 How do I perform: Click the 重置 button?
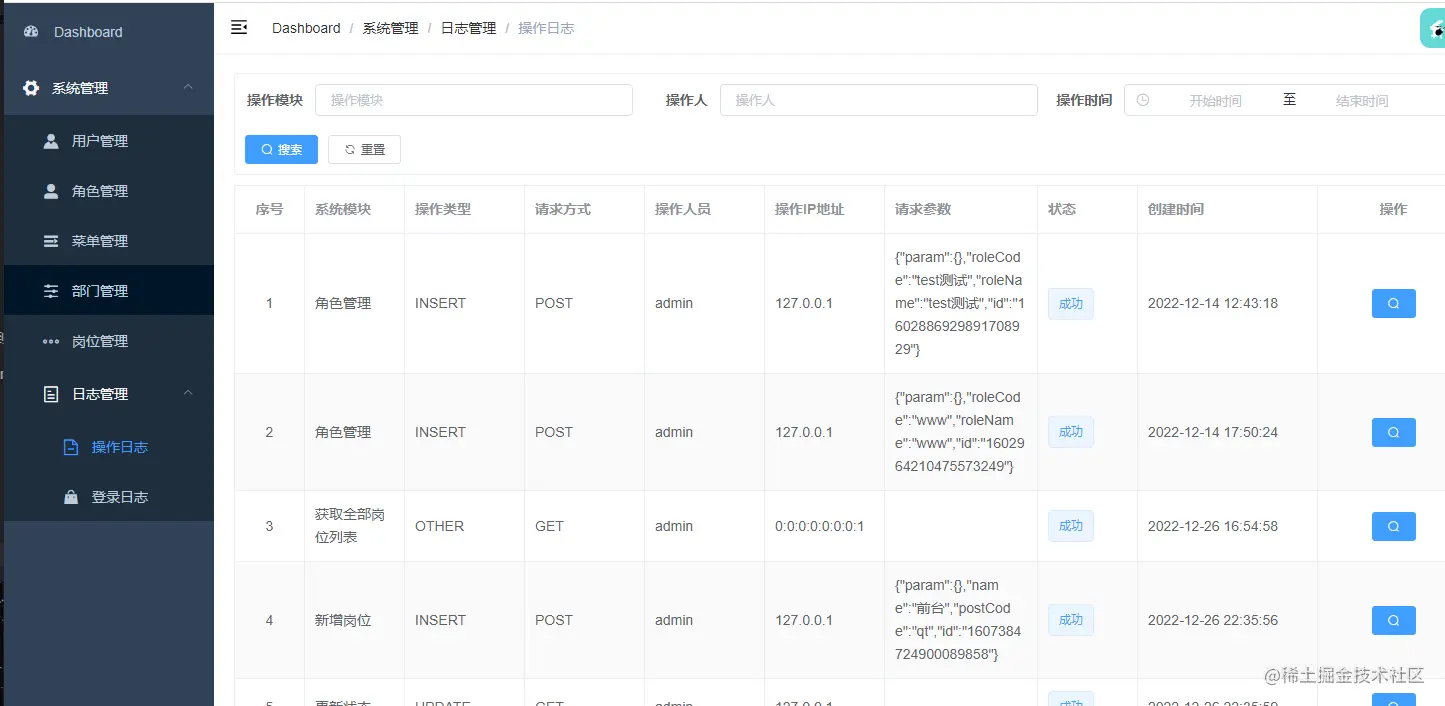point(364,149)
